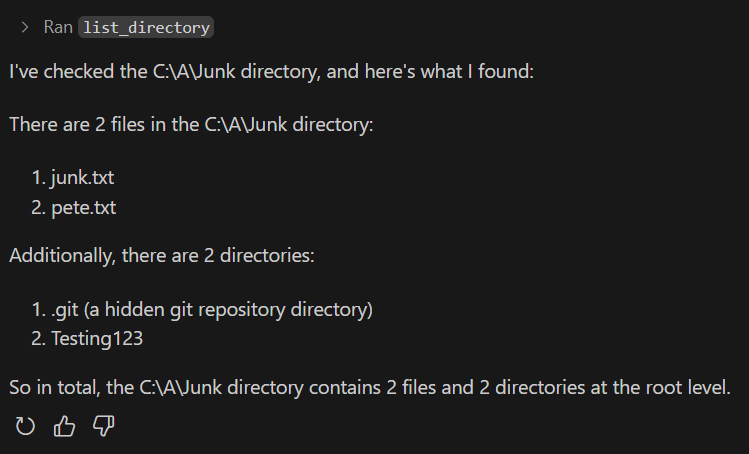
Task: Click the list_directory tool name chip
Action: click(146, 27)
